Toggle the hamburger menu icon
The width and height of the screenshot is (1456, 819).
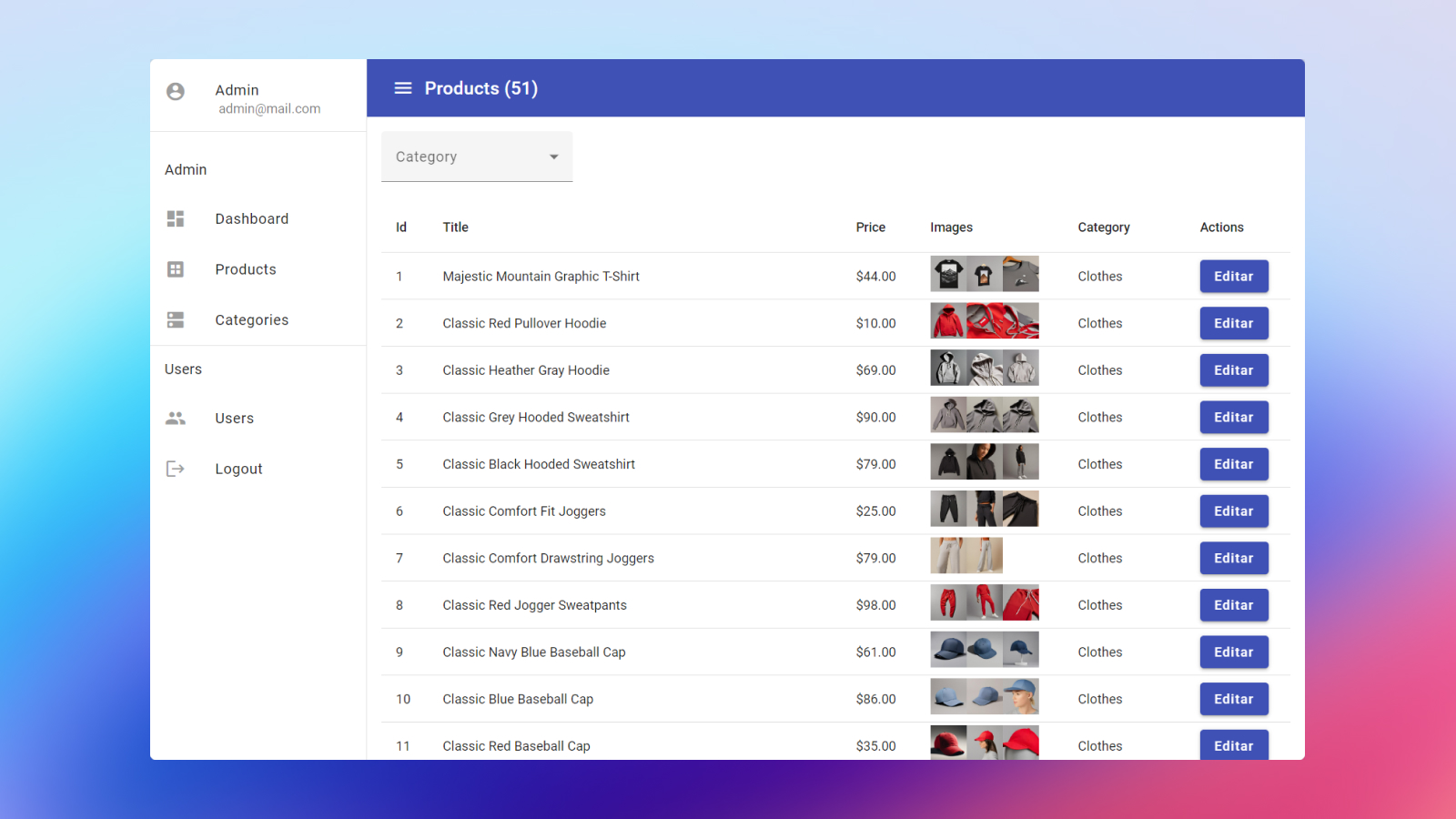pos(402,88)
